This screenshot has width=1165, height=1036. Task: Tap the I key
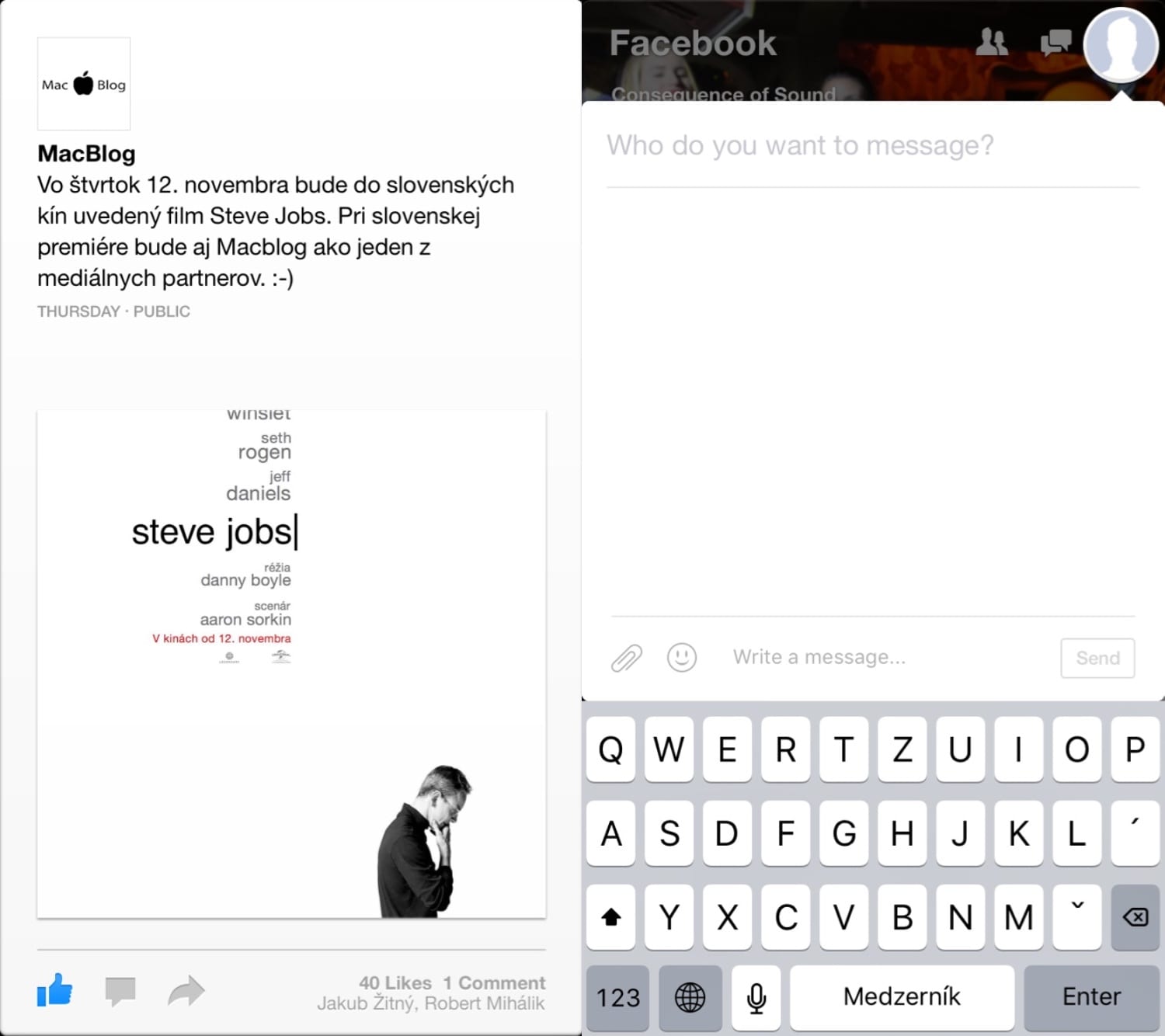pos(1019,749)
